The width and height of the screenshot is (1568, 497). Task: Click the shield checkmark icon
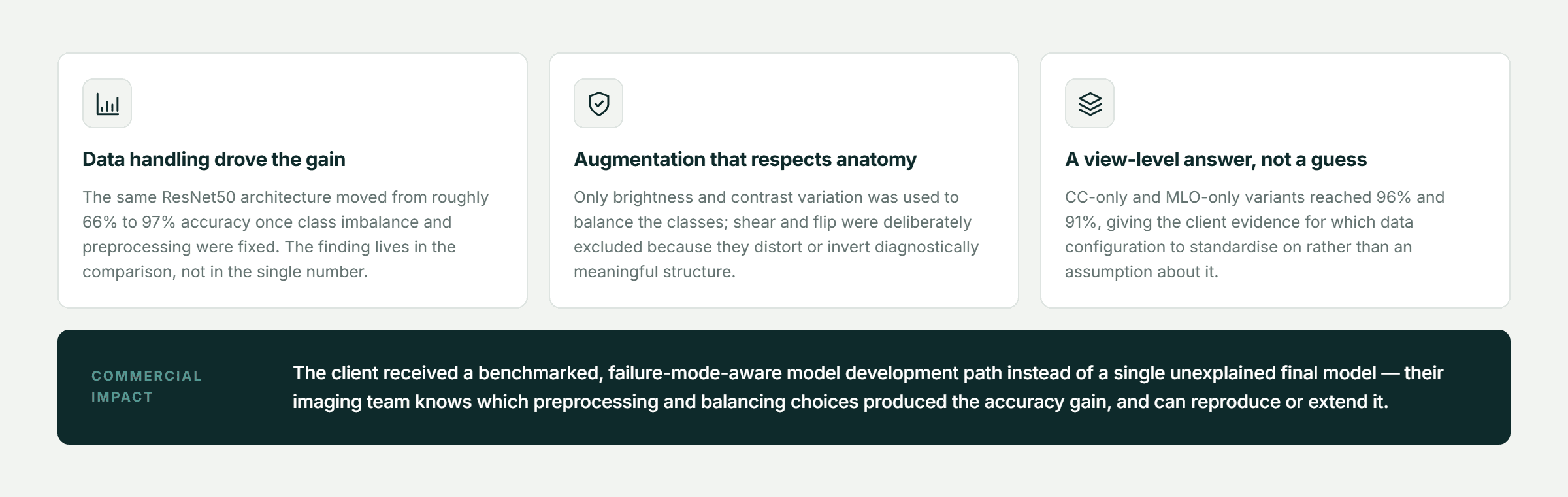coord(598,103)
